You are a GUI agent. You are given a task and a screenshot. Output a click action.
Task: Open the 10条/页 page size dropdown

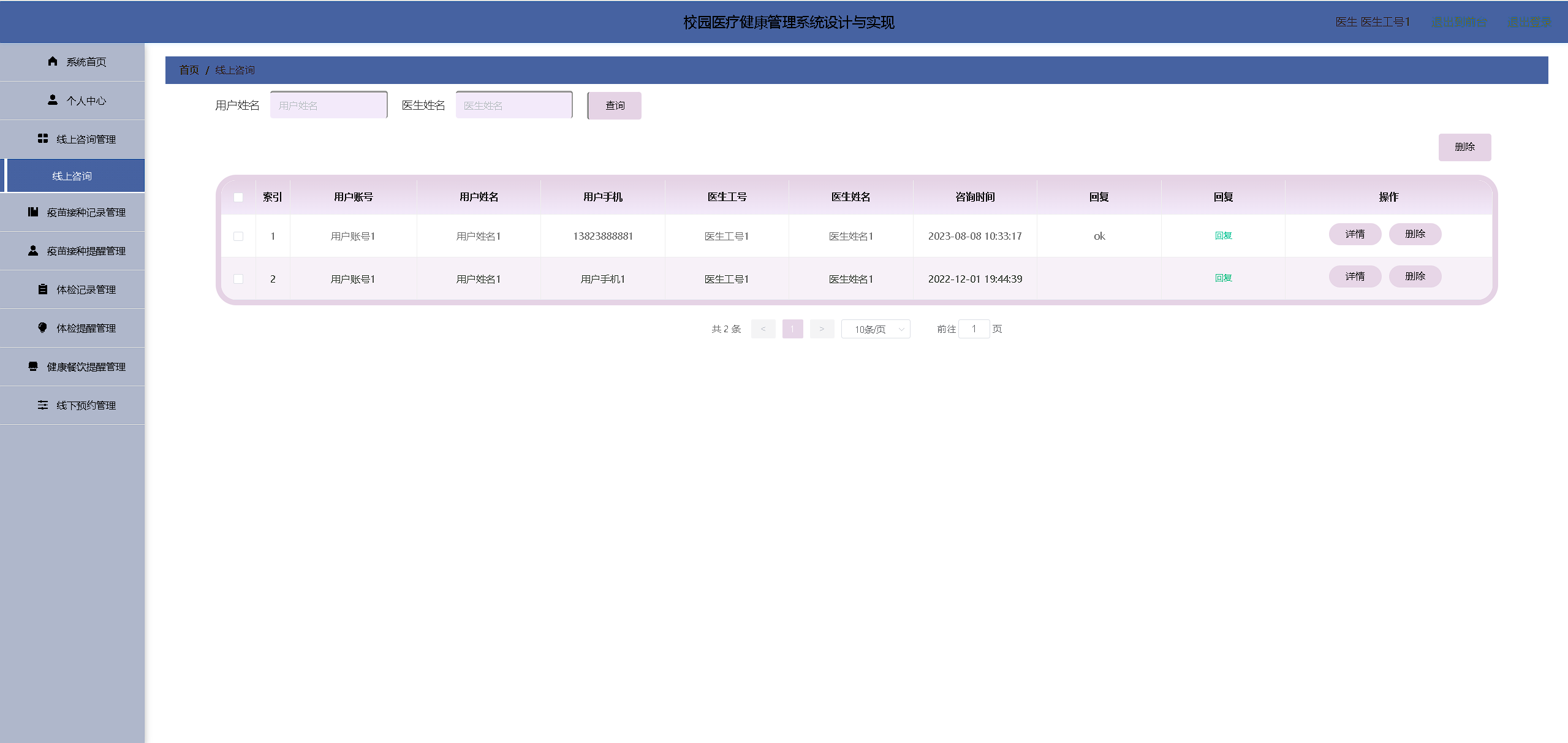pyautogui.click(x=876, y=329)
